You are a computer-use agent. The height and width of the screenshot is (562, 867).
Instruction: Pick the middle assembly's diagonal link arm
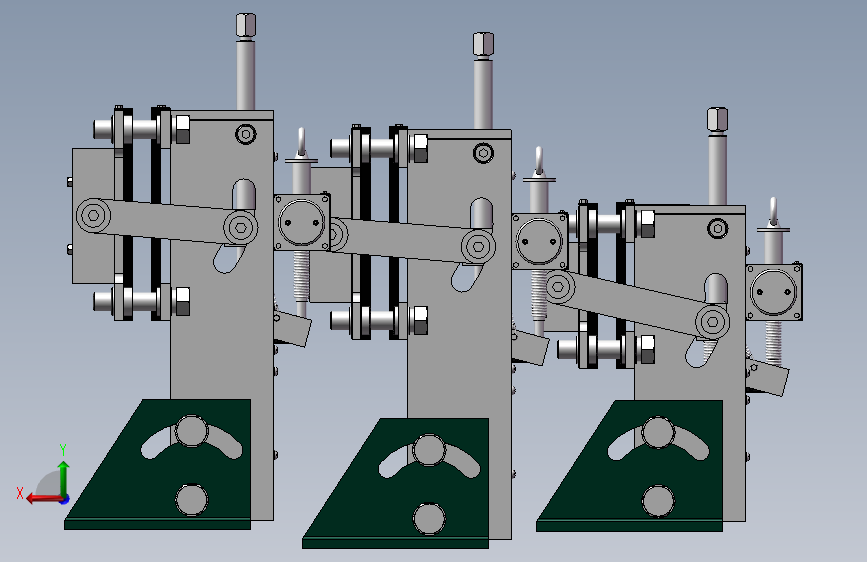coord(409,240)
